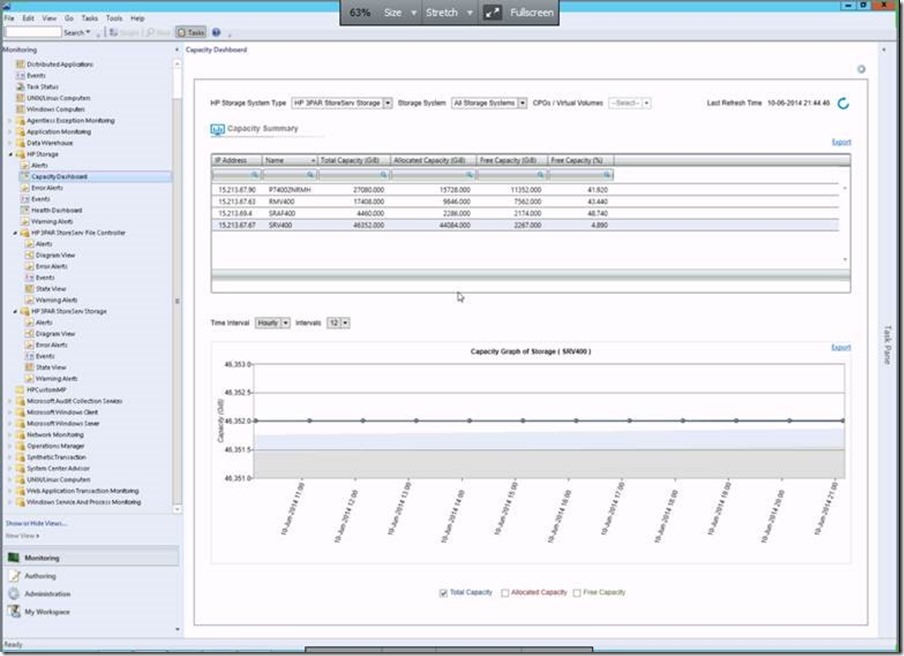Collapse the HP Storage tree folder

tap(11, 155)
